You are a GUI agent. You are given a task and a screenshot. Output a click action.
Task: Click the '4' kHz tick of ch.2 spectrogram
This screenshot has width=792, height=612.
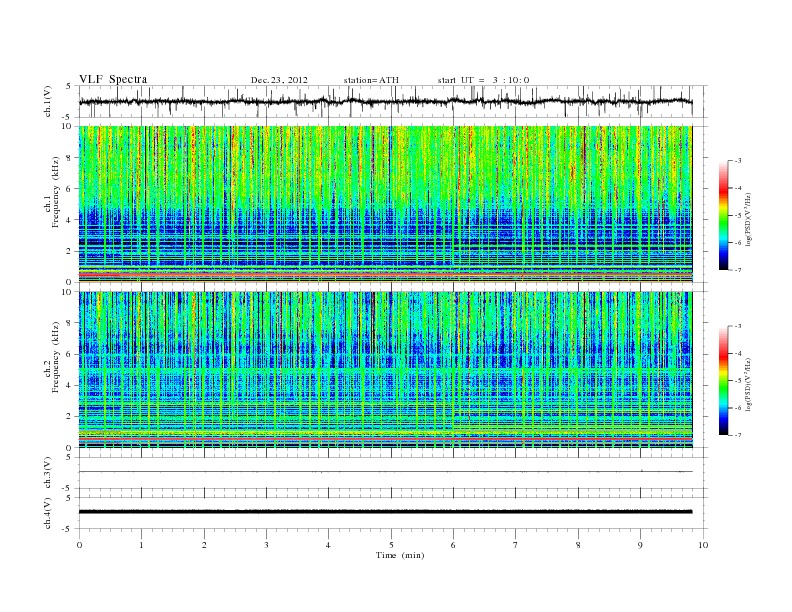(70, 385)
